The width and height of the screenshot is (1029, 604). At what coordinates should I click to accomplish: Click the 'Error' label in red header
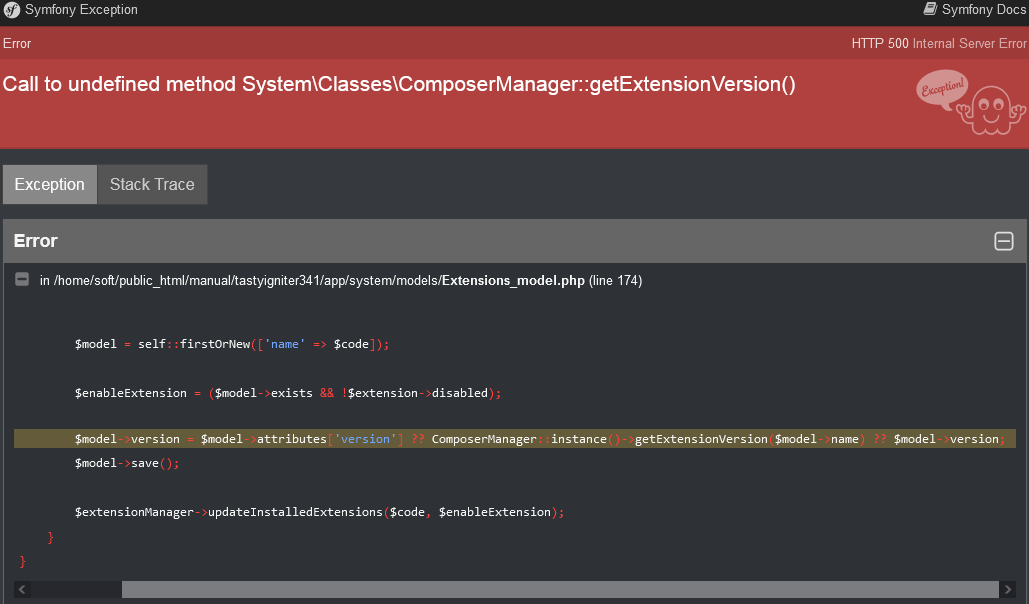pos(17,43)
